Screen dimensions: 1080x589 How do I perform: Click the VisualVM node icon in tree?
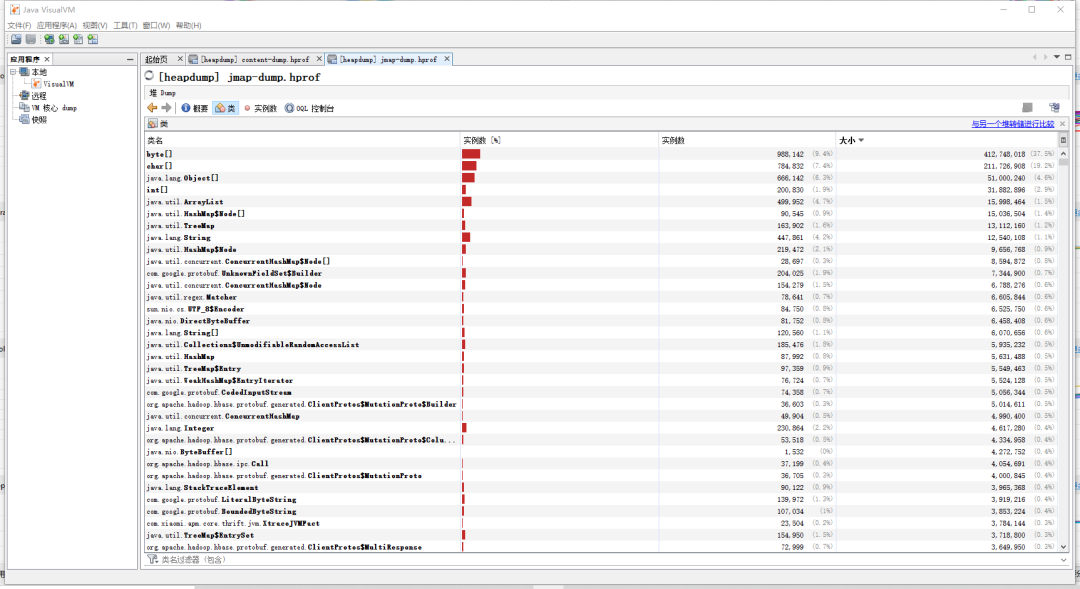(36, 84)
